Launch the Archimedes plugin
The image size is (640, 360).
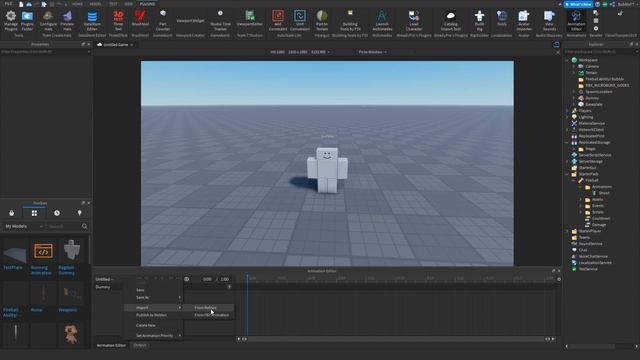click(382, 20)
